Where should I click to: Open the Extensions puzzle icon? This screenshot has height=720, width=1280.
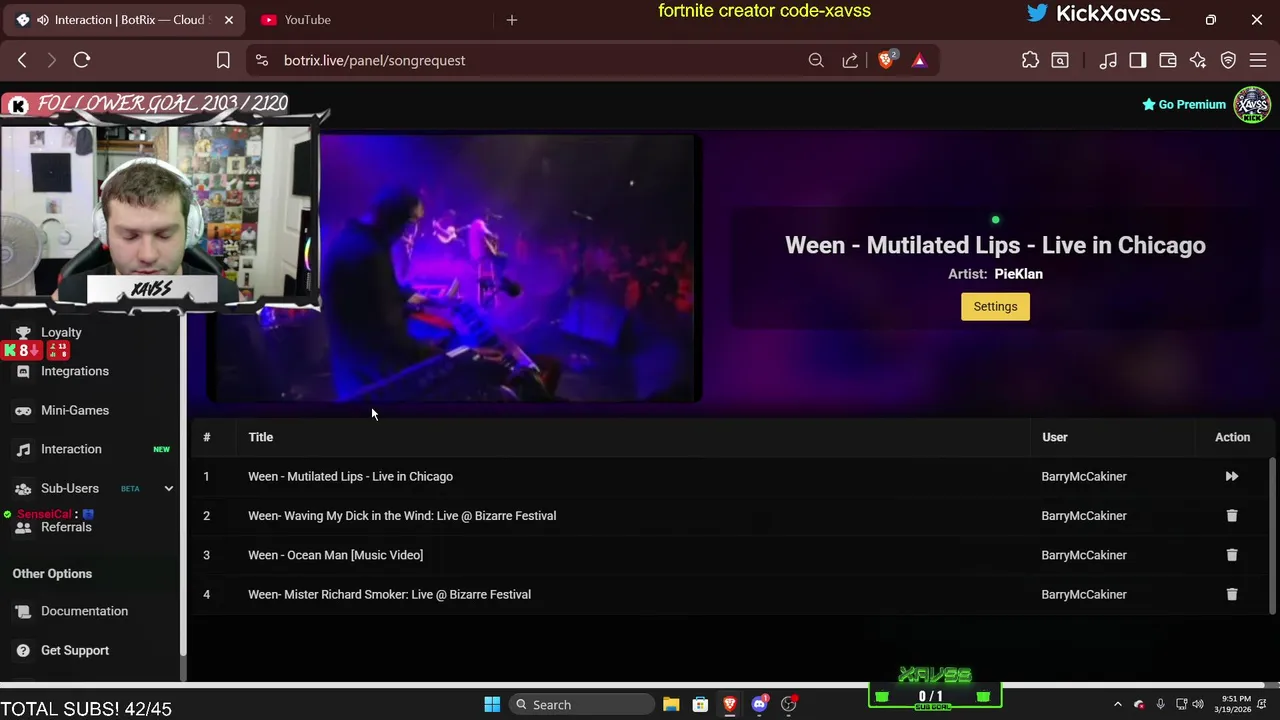point(1030,61)
